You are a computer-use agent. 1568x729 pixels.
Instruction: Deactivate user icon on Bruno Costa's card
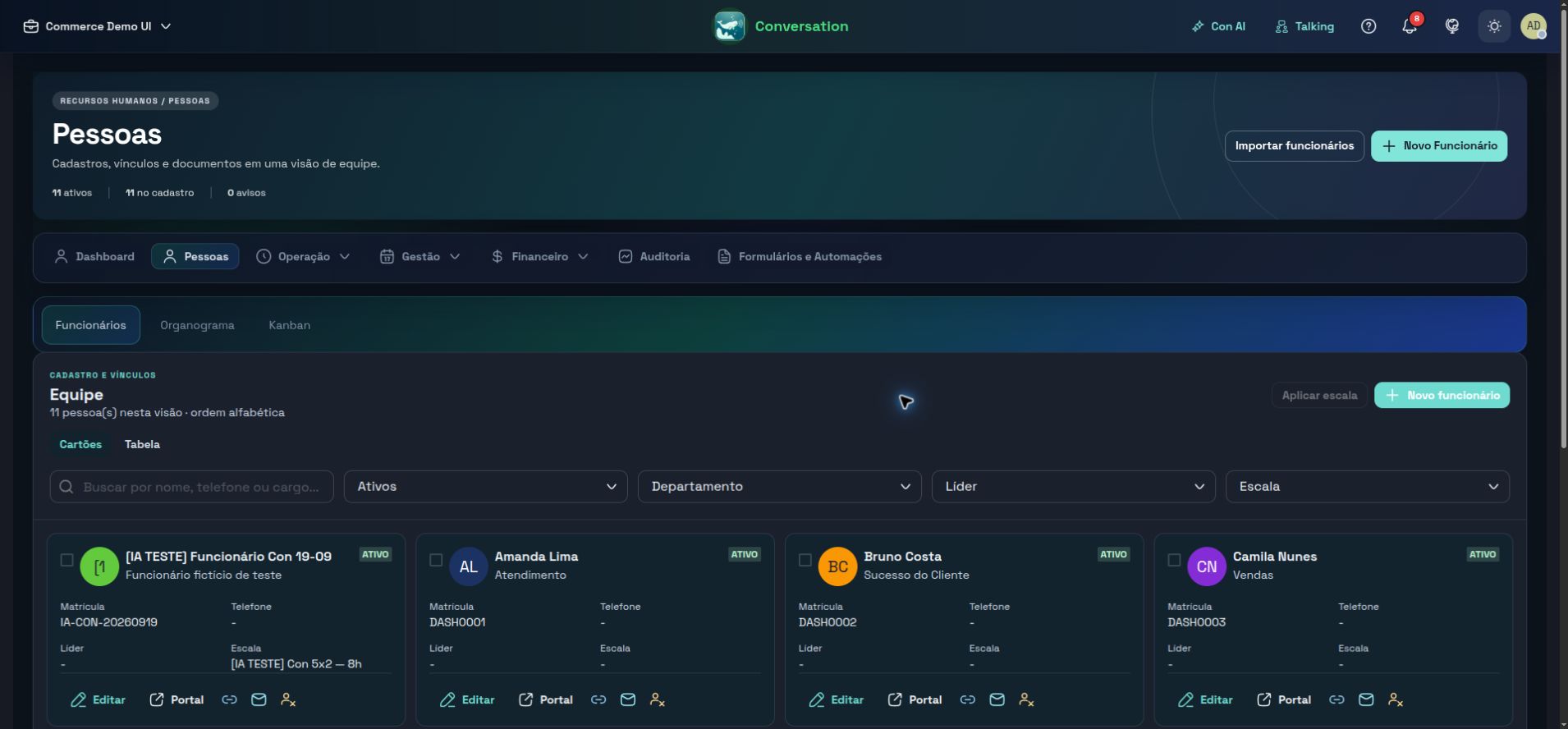pos(1026,699)
